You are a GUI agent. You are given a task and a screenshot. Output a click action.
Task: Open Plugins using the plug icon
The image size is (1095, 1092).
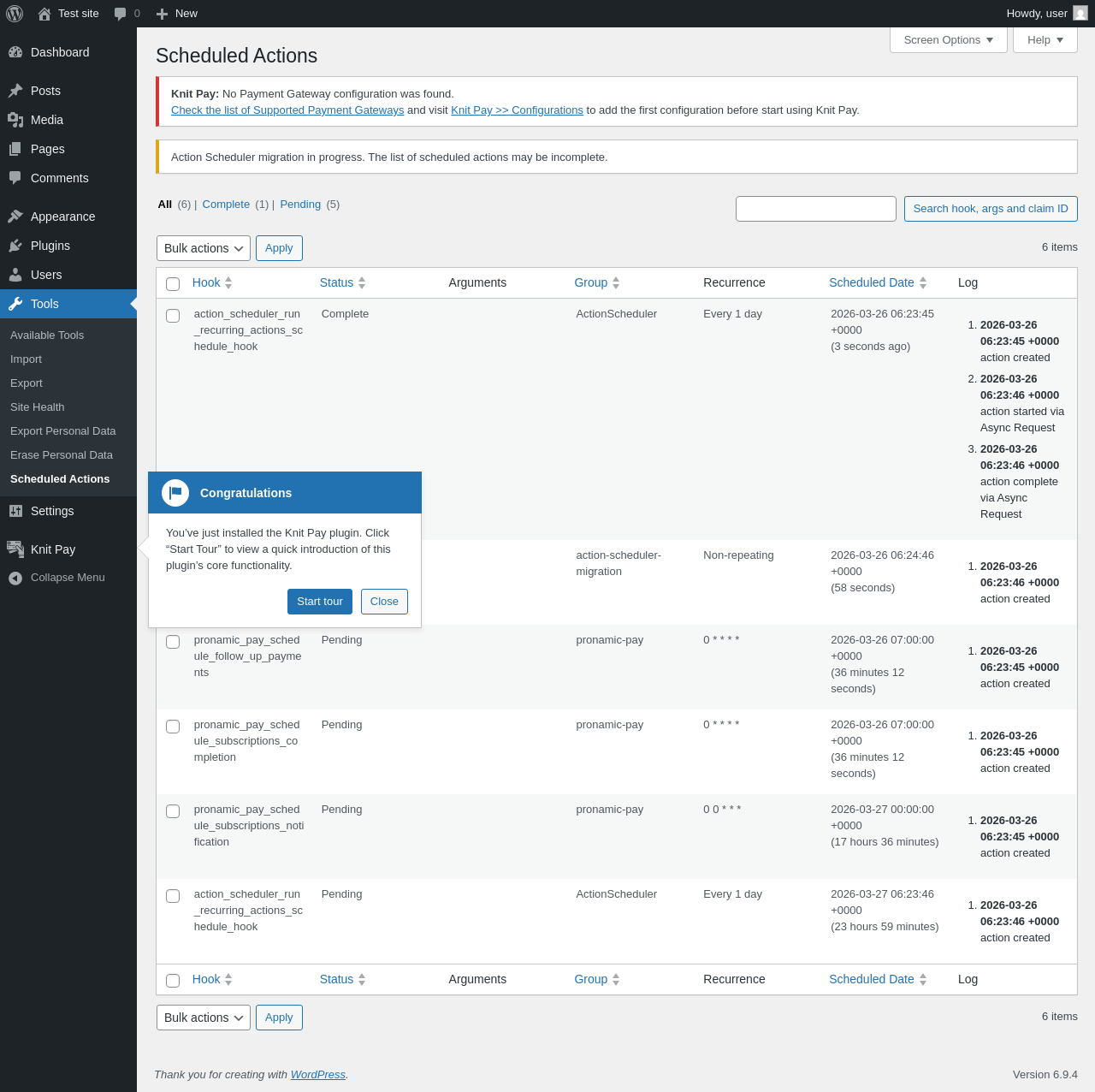point(15,246)
